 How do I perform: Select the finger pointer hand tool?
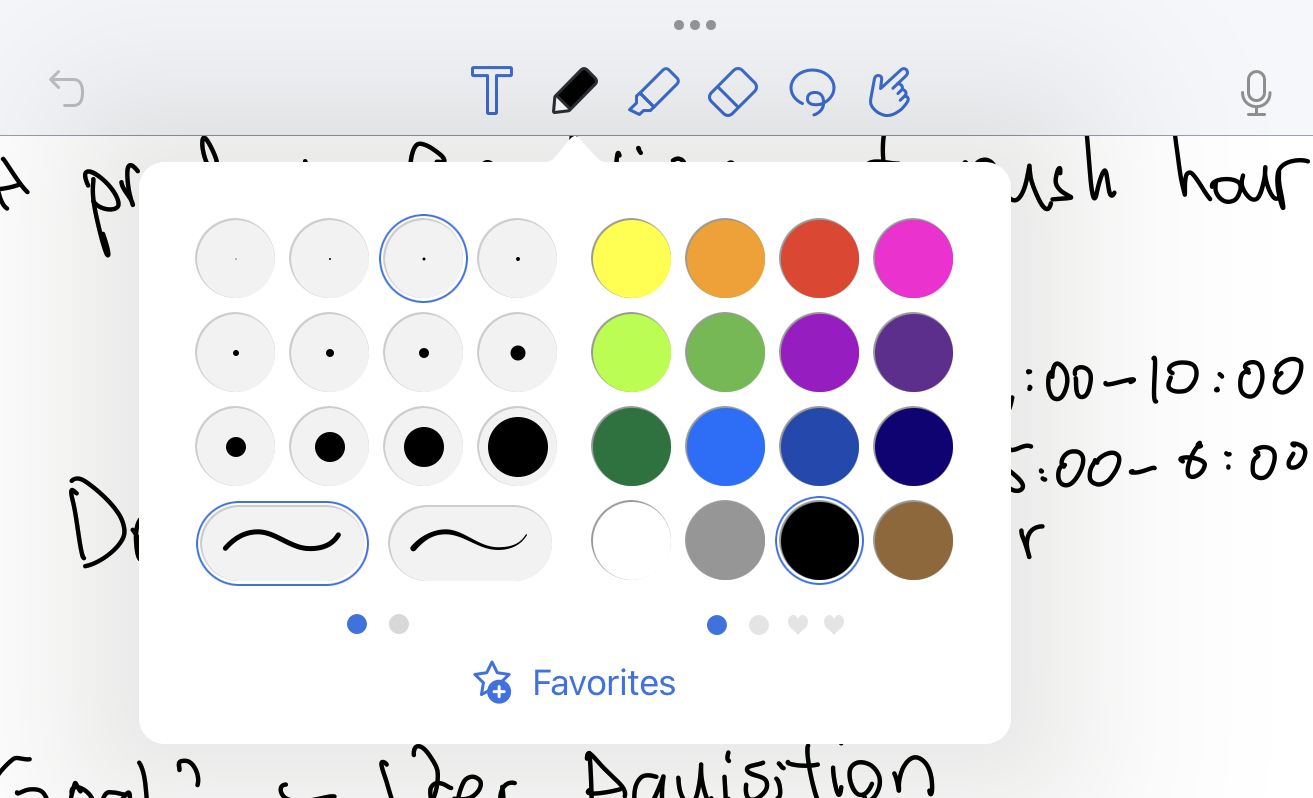(889, 91)
